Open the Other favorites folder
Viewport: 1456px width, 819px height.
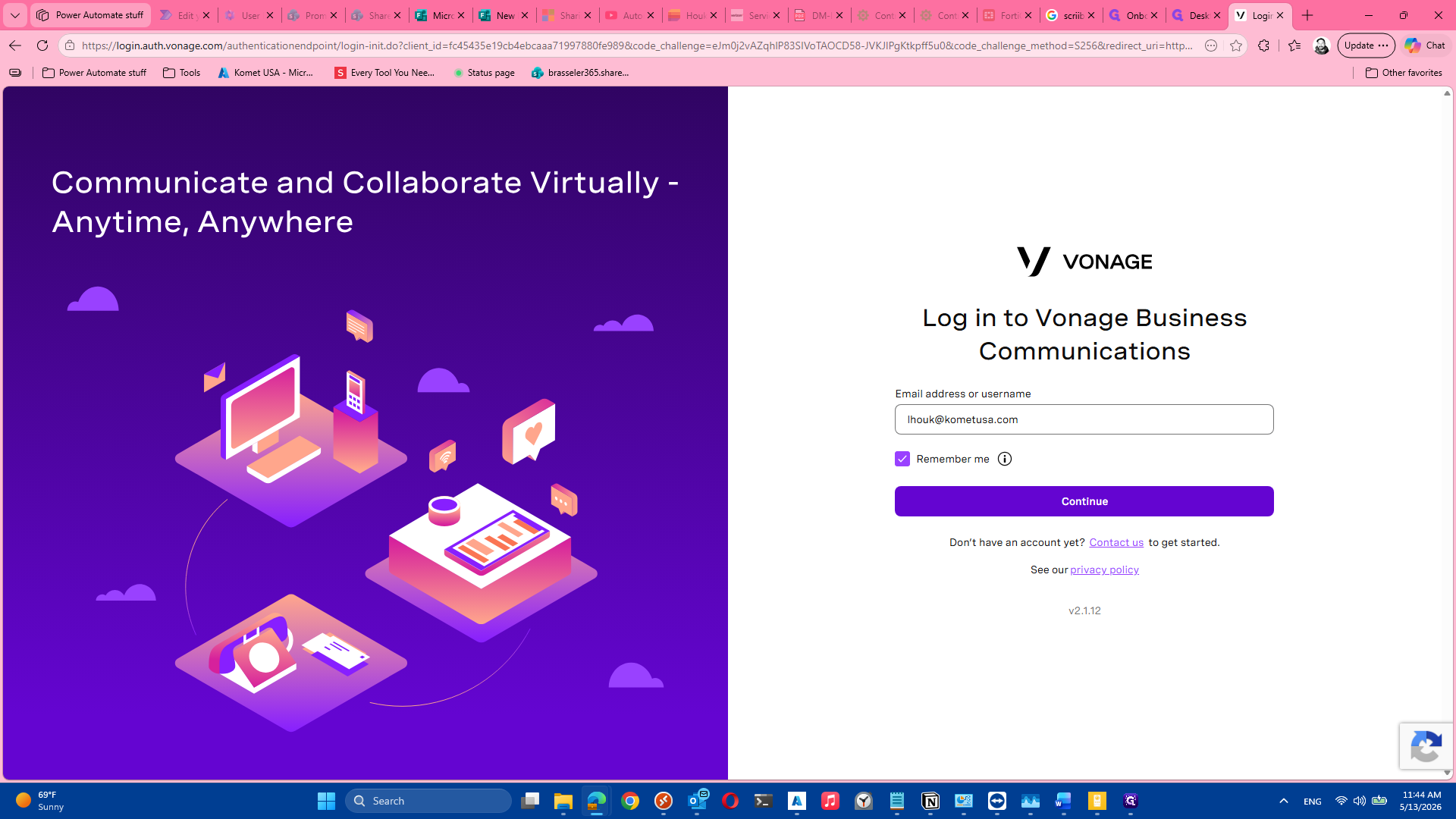(x=1404, y=73)
